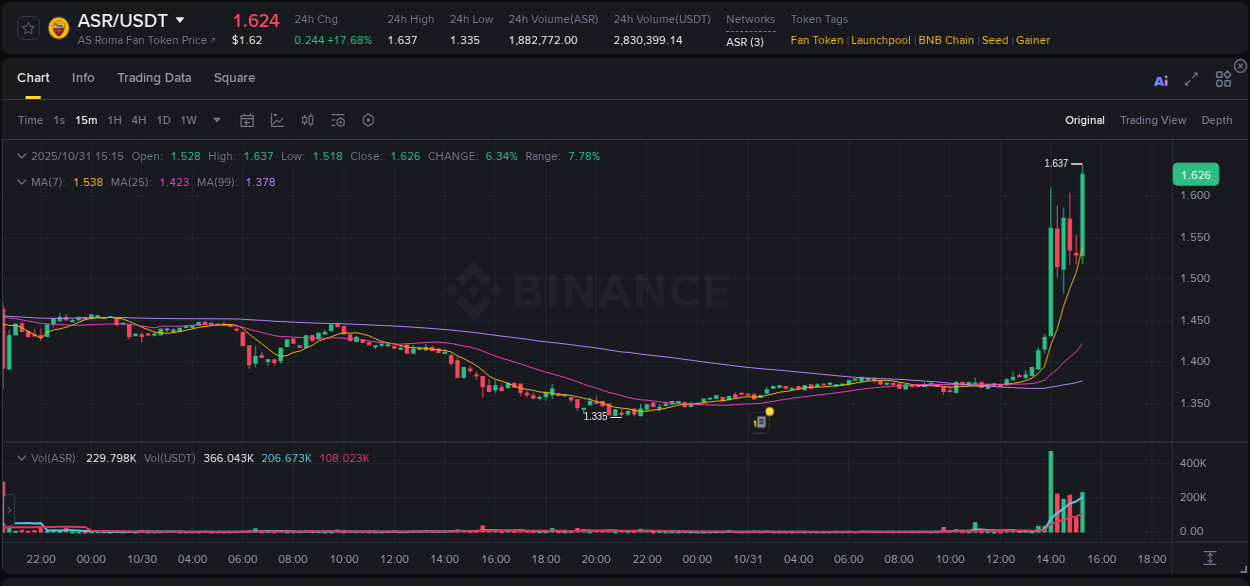Select the 1D candle interval
The height and width of the screenshot is (586, 1250).
point(163,120)
